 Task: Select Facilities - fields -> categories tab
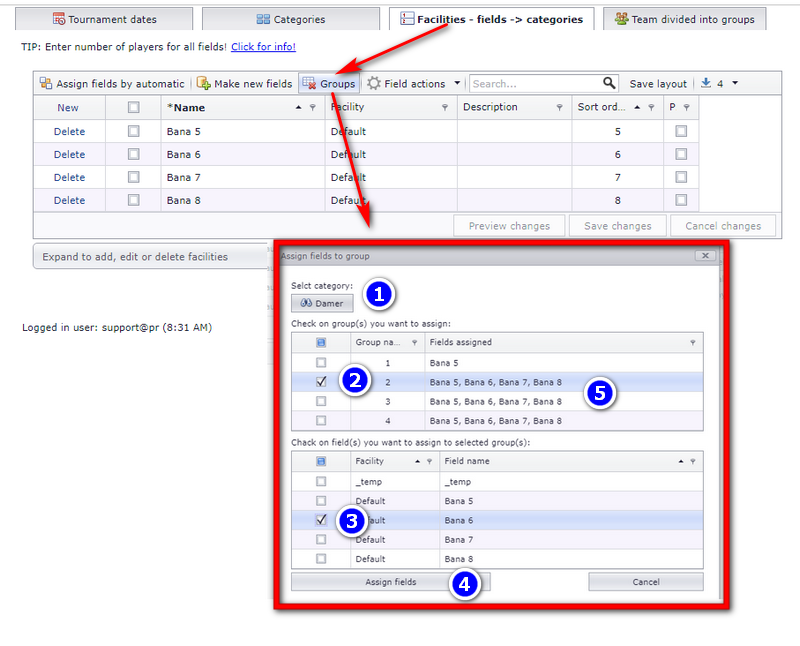coord(491,19)
